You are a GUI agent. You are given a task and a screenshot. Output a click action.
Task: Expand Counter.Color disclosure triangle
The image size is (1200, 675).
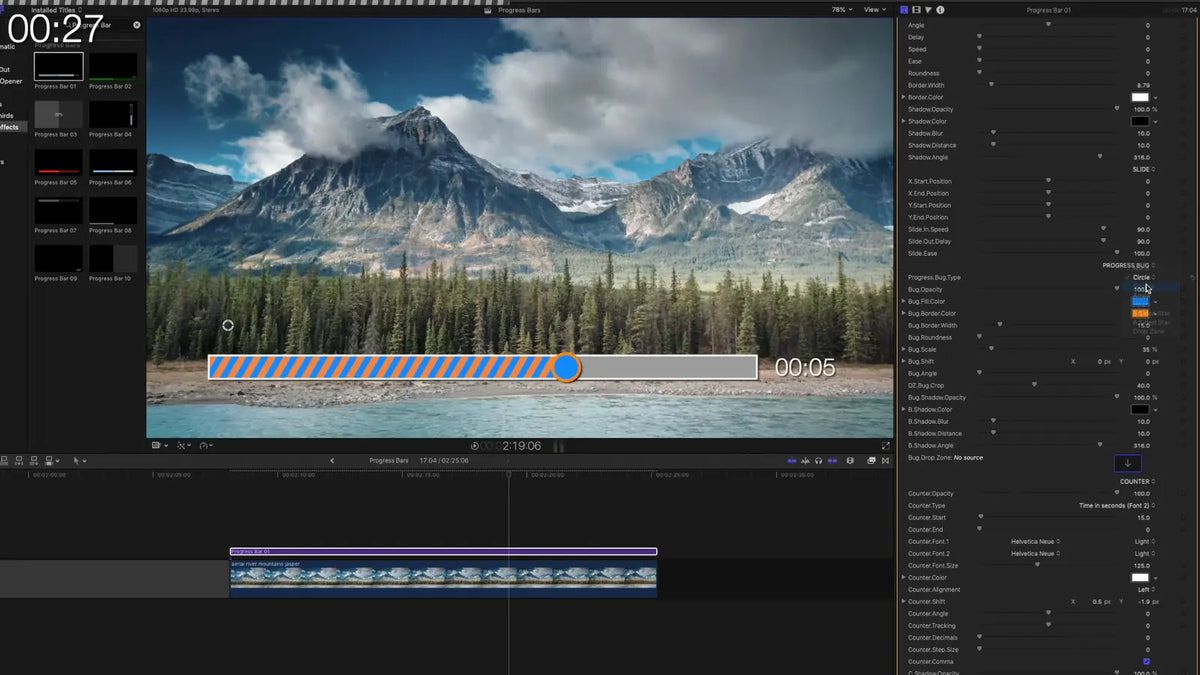point(904,577)
